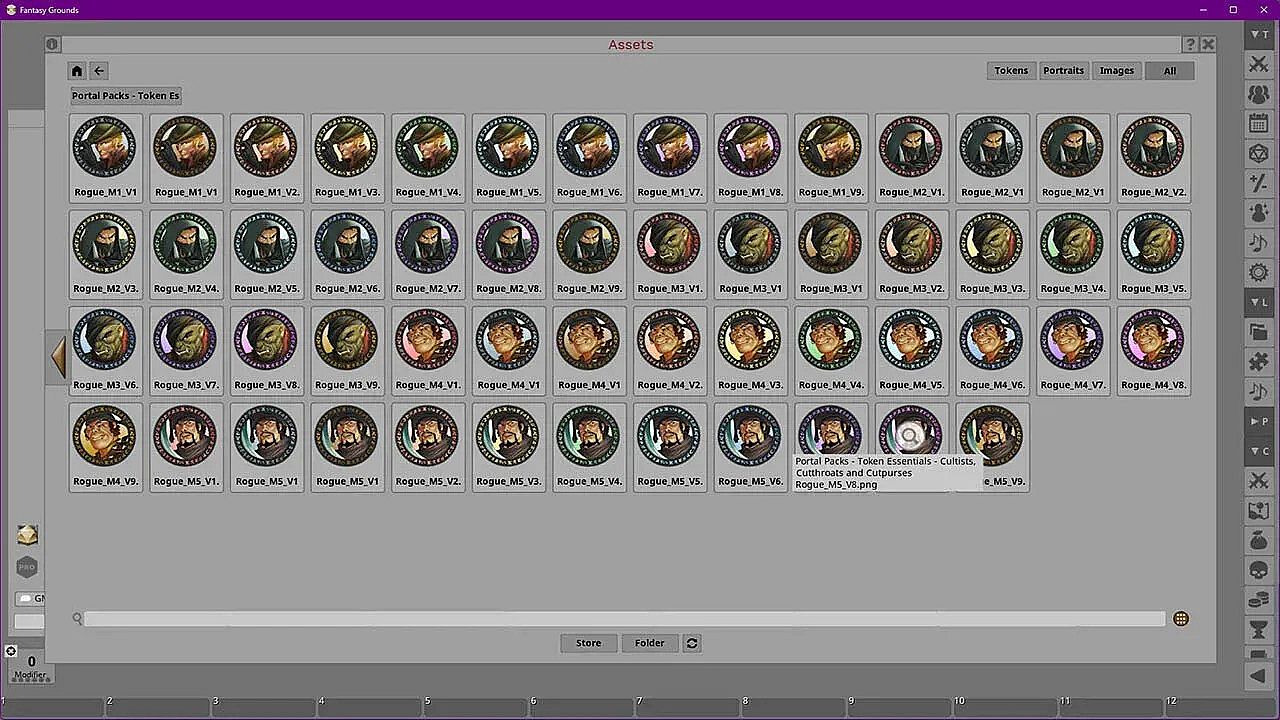1280x720 pixels.
Task: Open the Assets help question mark
Action: 1190,44
